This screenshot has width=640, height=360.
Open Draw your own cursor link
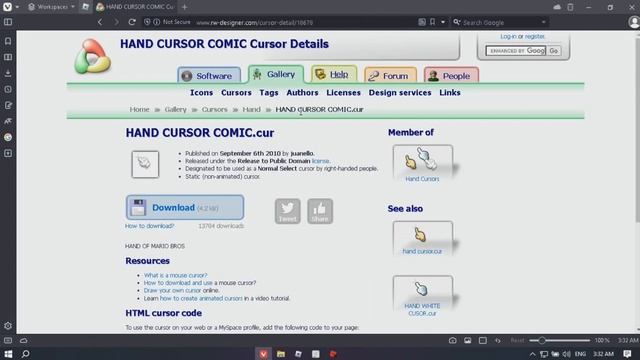tap(172, 290)
